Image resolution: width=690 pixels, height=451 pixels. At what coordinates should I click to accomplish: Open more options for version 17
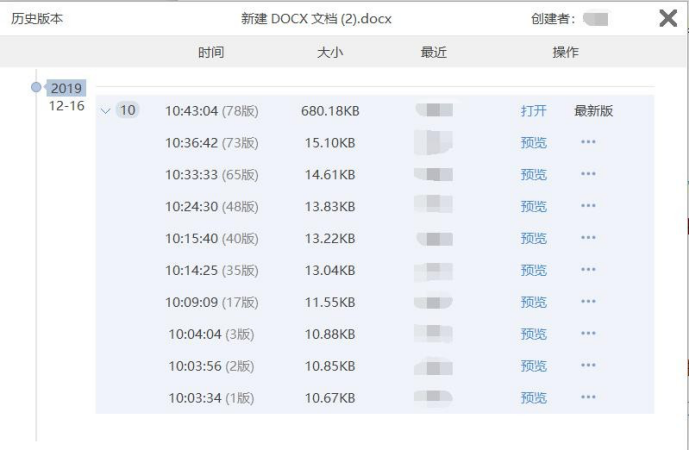click(x=588, y=302)
